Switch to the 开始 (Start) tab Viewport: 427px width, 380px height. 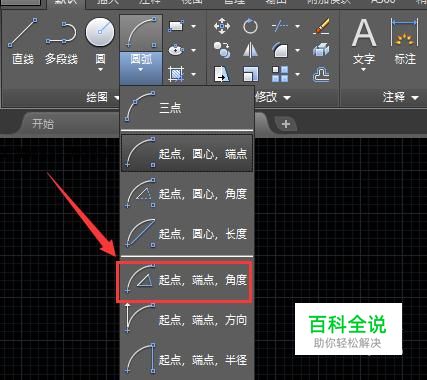43,124
